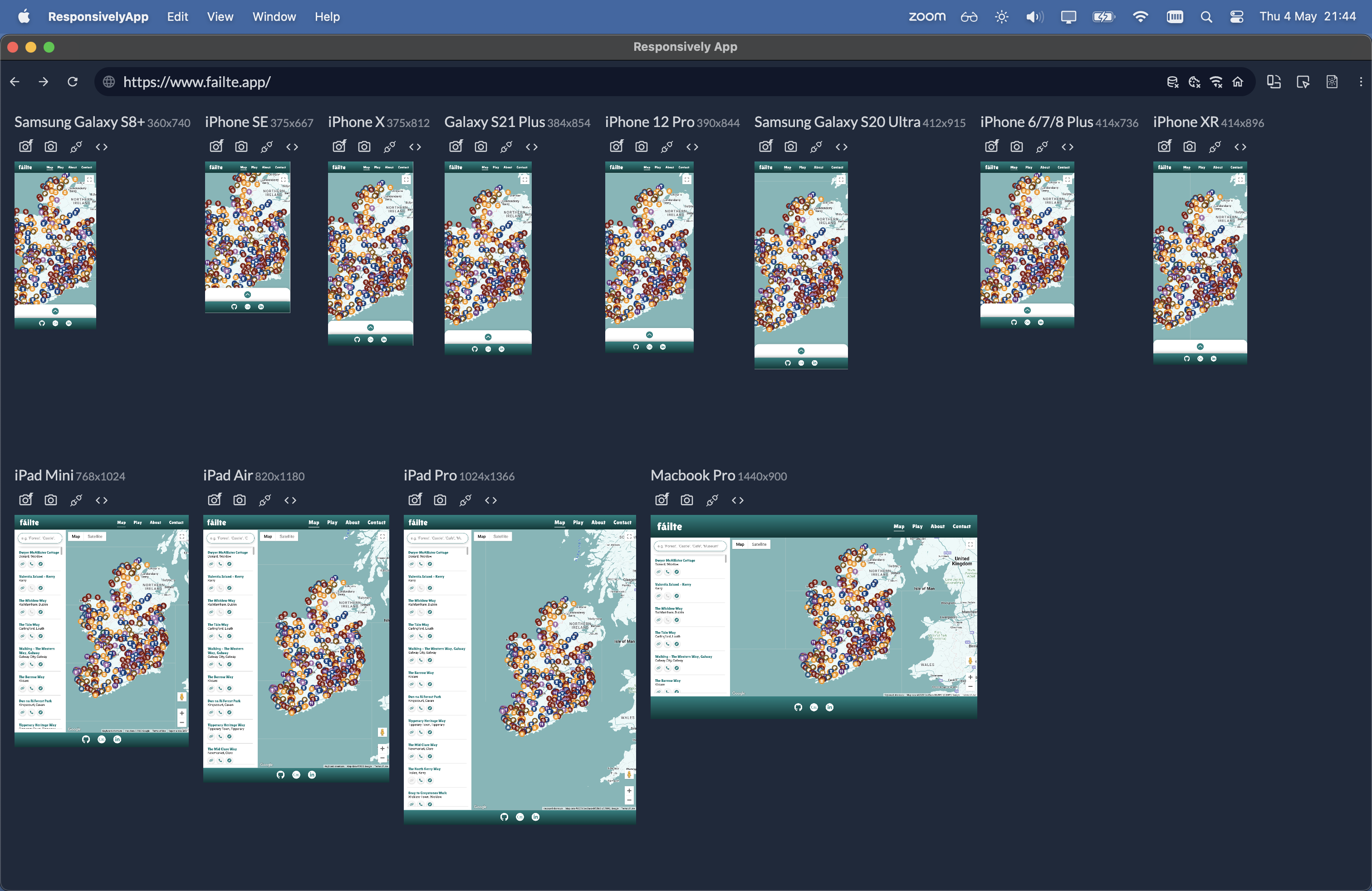Viewport: 1372px width, 891px height.
Task: Open the three-dot more options menu
Action: click(x=1361, y=82)
